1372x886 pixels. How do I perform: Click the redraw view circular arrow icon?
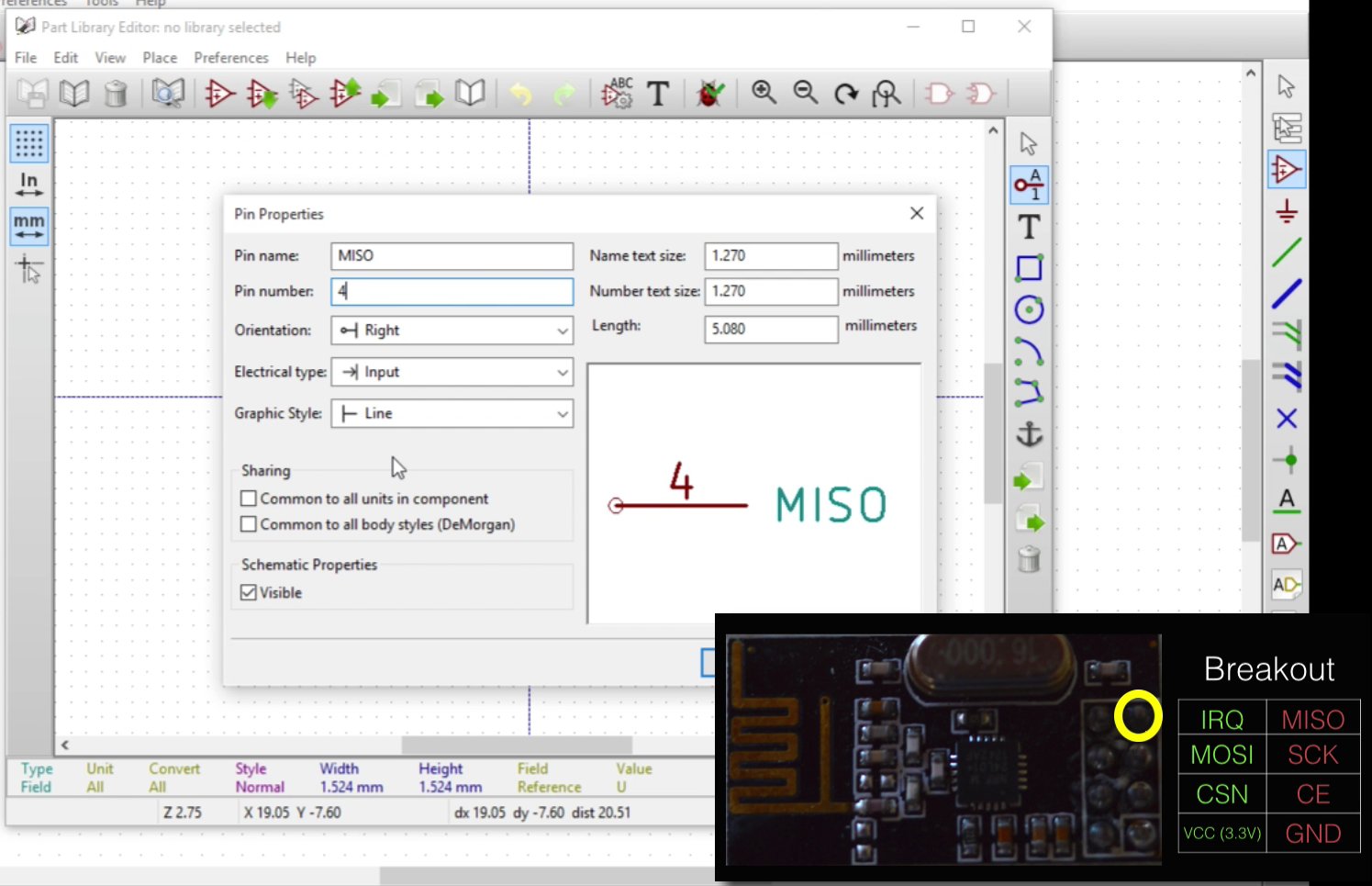pos(846,93)
